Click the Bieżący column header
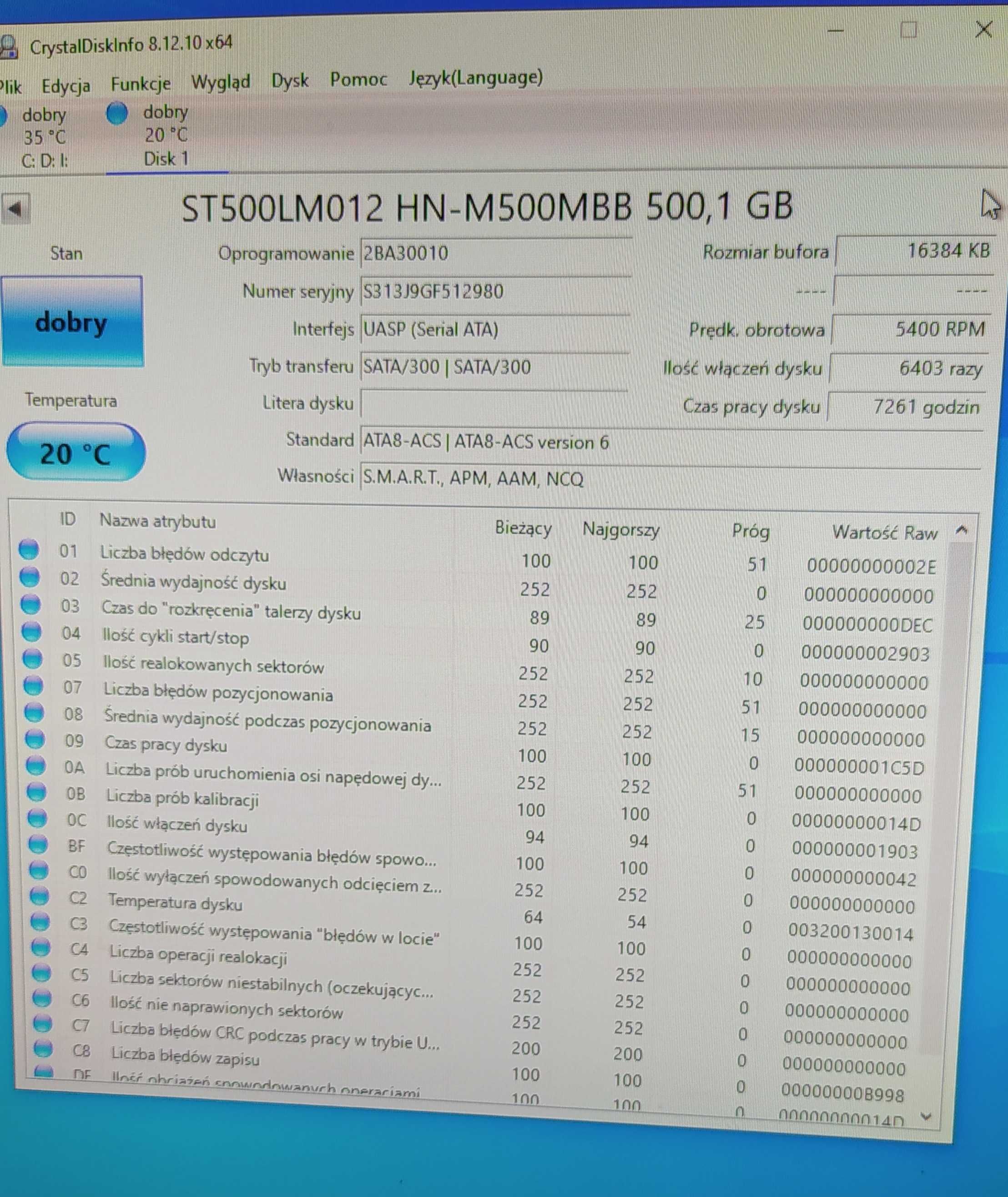The height and width of the screenshot is (1197, 1008). (524, 528)
